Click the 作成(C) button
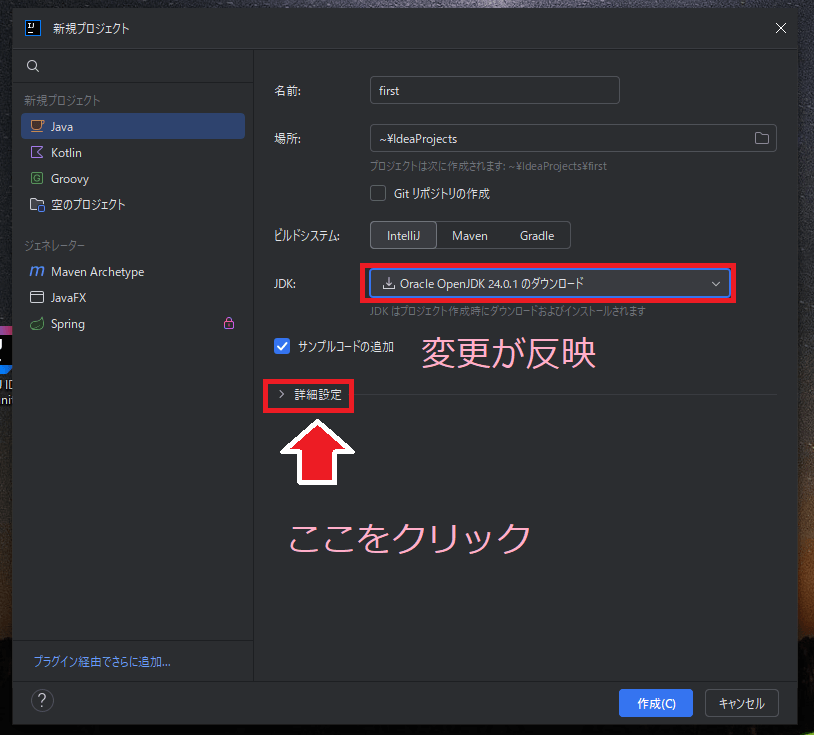The width and height of the screenshot is (814, 735). 656,703
